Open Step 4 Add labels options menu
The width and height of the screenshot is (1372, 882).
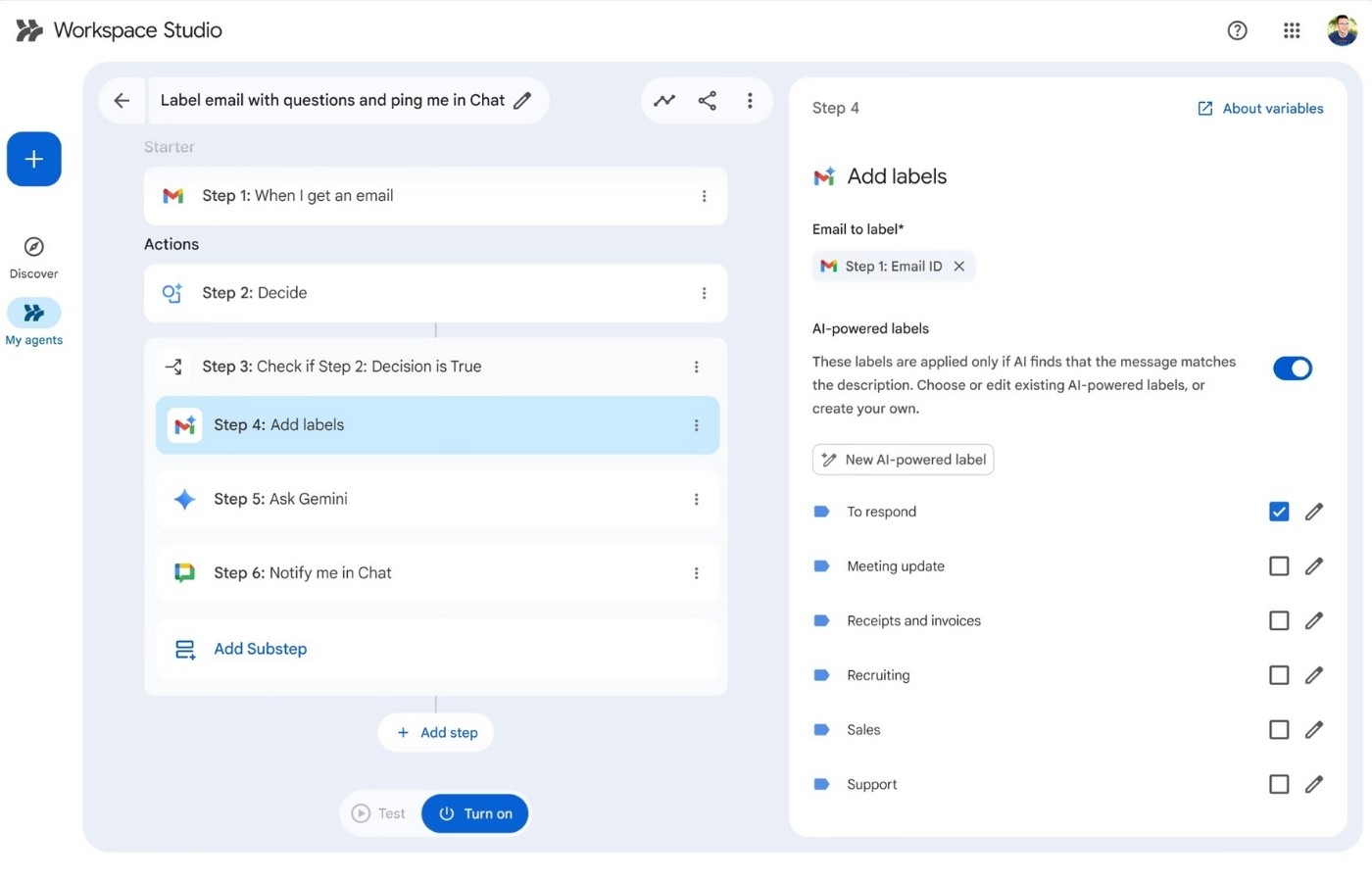pyautogui.click(x=696, y=425)
